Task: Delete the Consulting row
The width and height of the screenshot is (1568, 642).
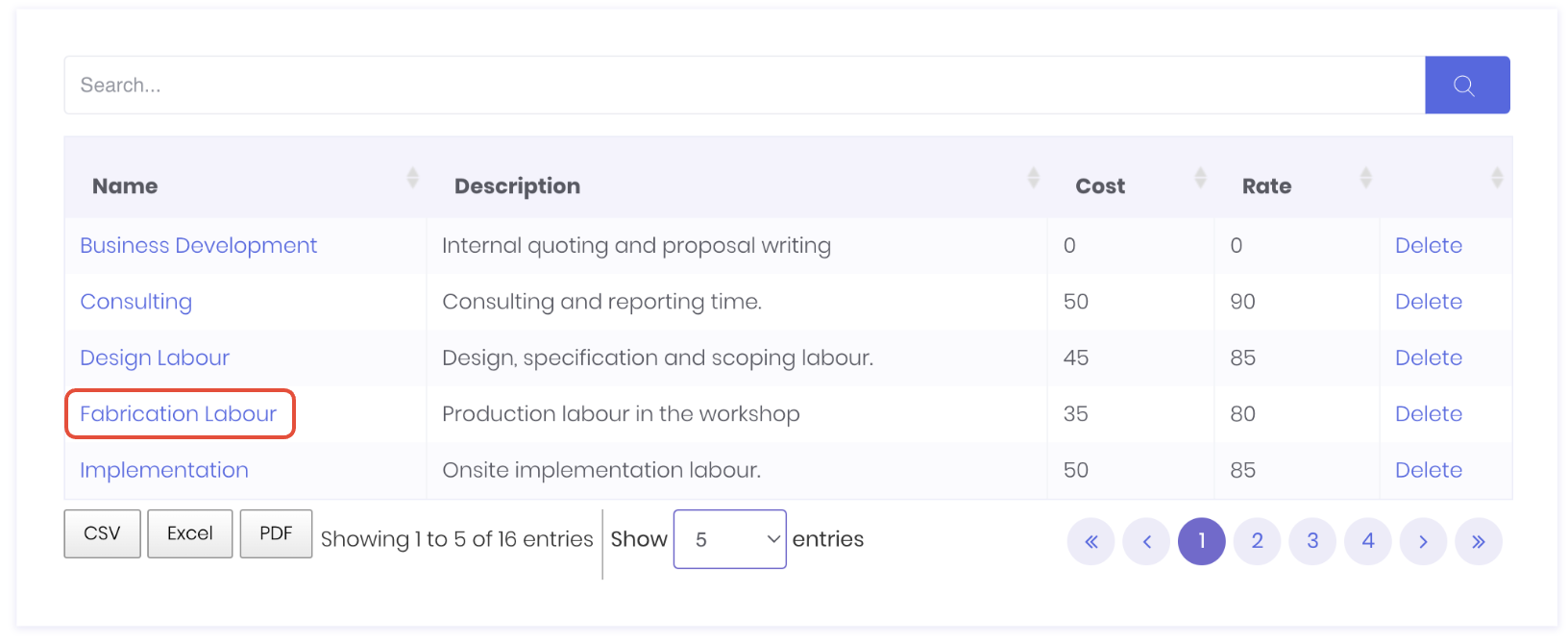Action: [1428, 302]
